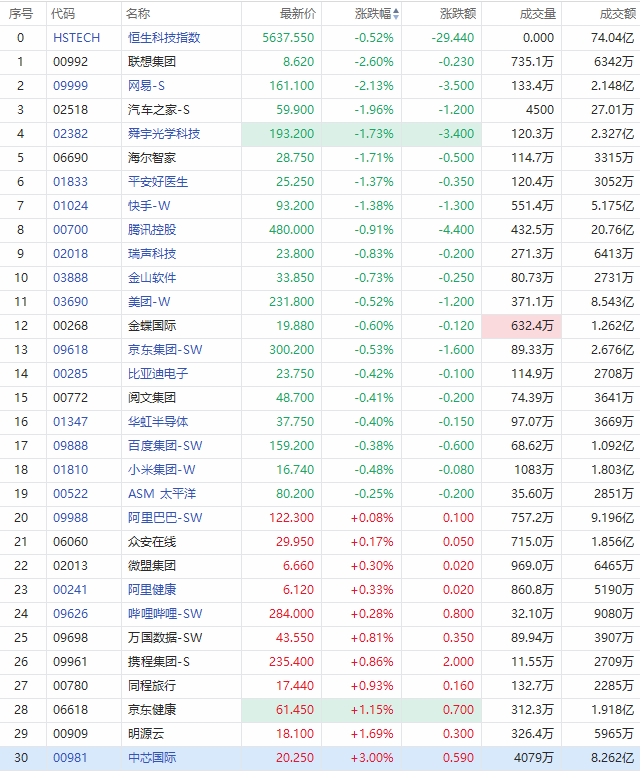Select stock name 阅文集团
This screenshot has width=640, height=774.
[152, 398]
